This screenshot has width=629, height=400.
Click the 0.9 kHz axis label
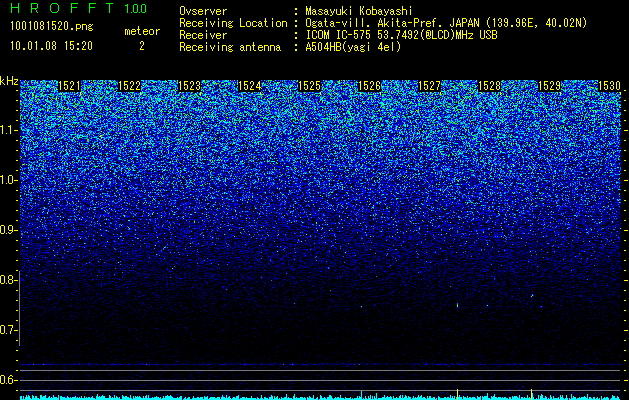(8, 230)
